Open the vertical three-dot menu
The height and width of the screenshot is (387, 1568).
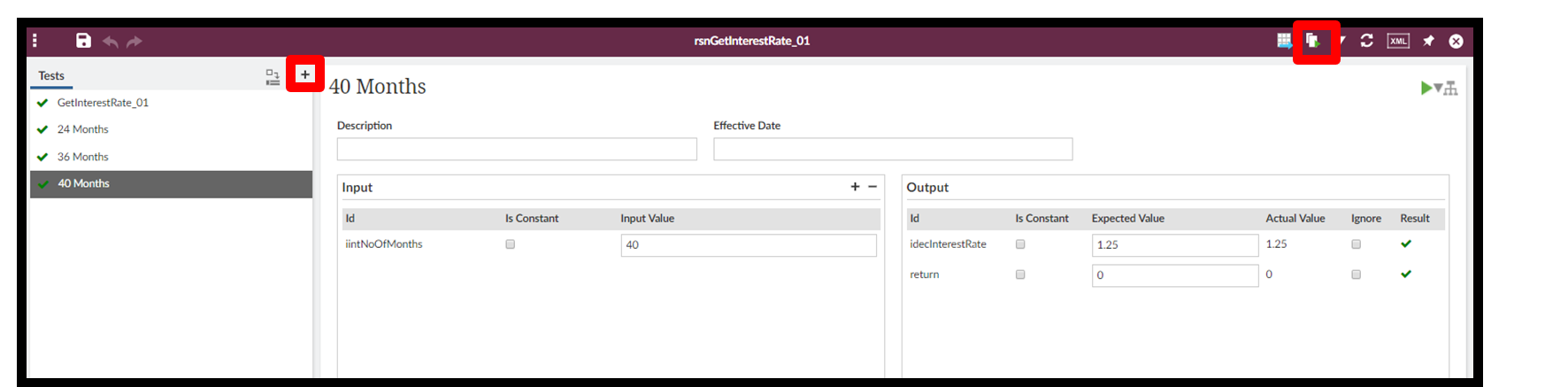(35, 41)
